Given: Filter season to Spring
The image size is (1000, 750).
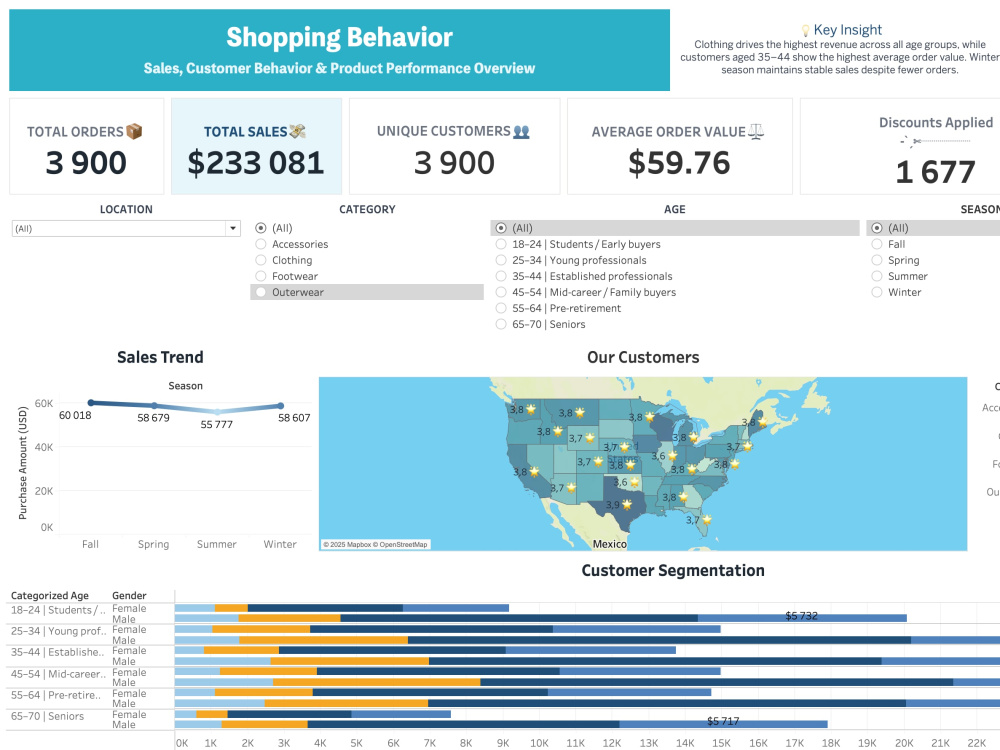Looking at the screenshot, I should coord(877,260).
